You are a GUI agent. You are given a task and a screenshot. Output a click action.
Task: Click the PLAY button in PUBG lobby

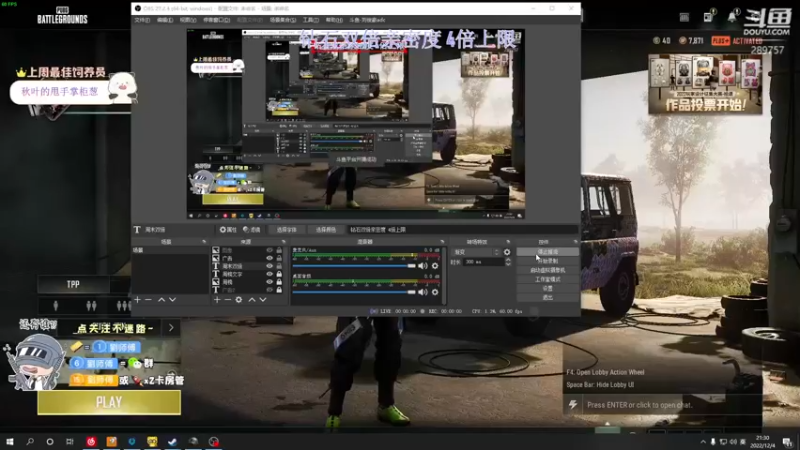click(x=109, y=402)
